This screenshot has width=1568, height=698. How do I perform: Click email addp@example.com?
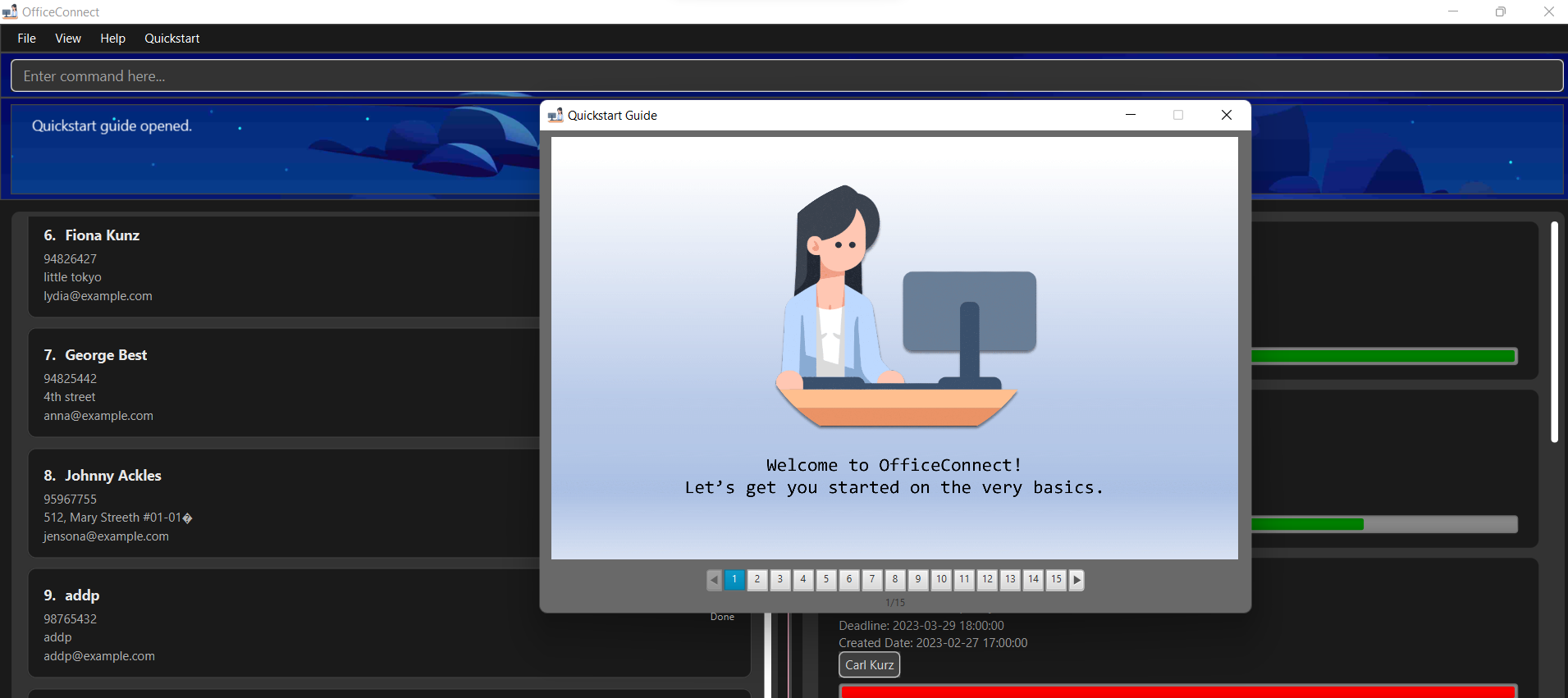[99, 656]
